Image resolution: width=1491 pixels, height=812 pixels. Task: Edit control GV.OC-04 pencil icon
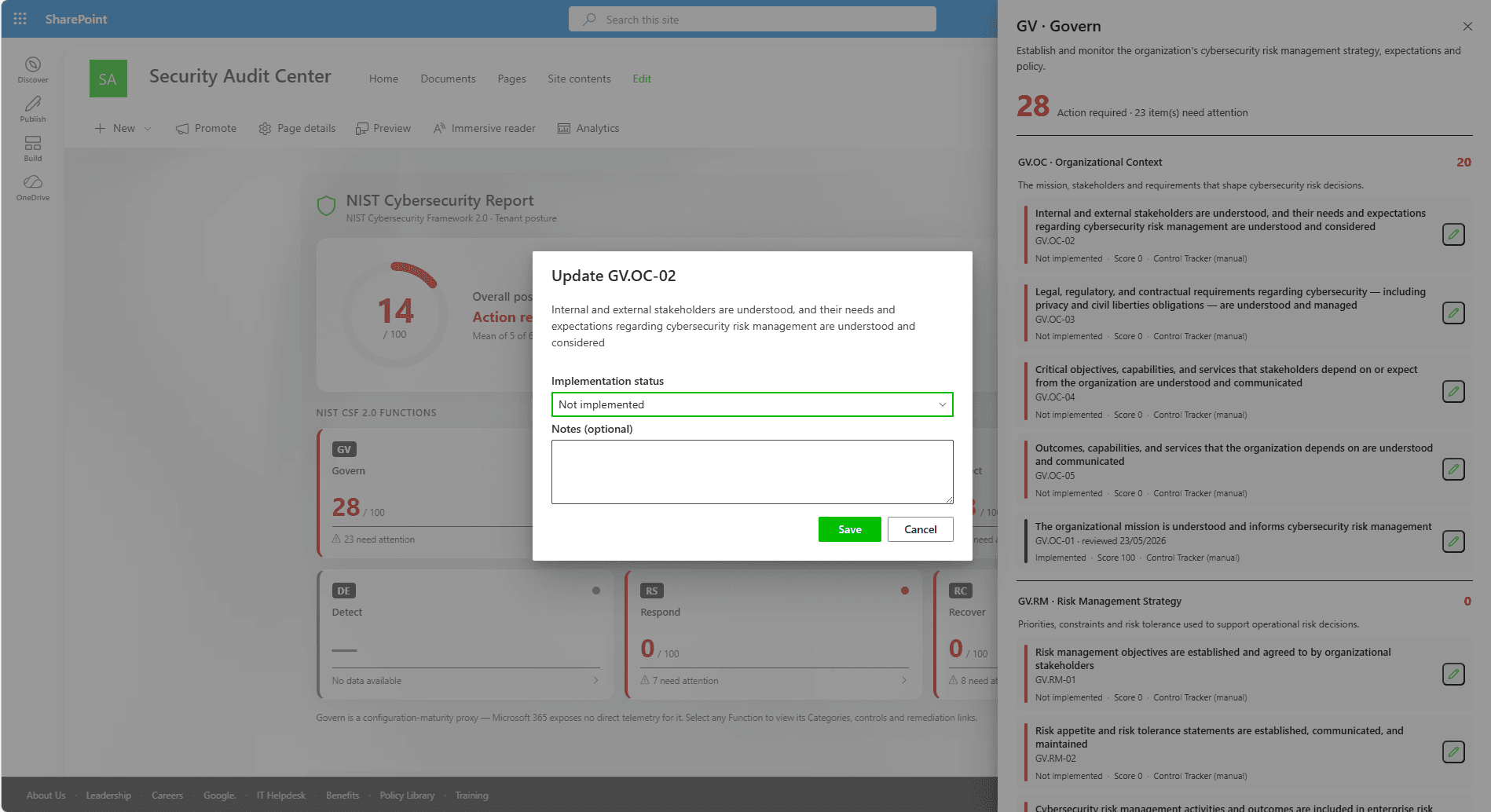(1453, 392)
